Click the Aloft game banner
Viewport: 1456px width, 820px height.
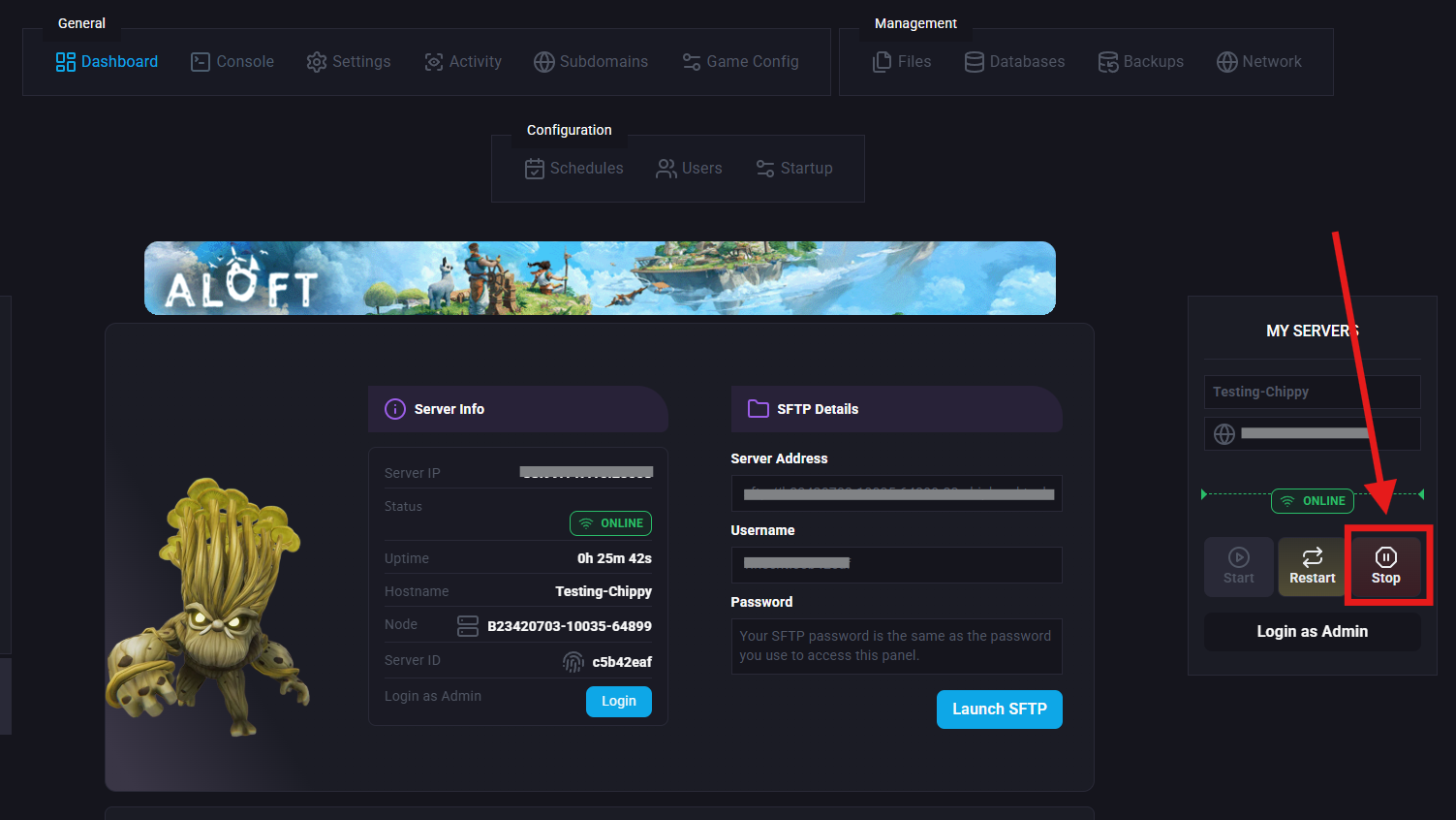coord(600,278)
